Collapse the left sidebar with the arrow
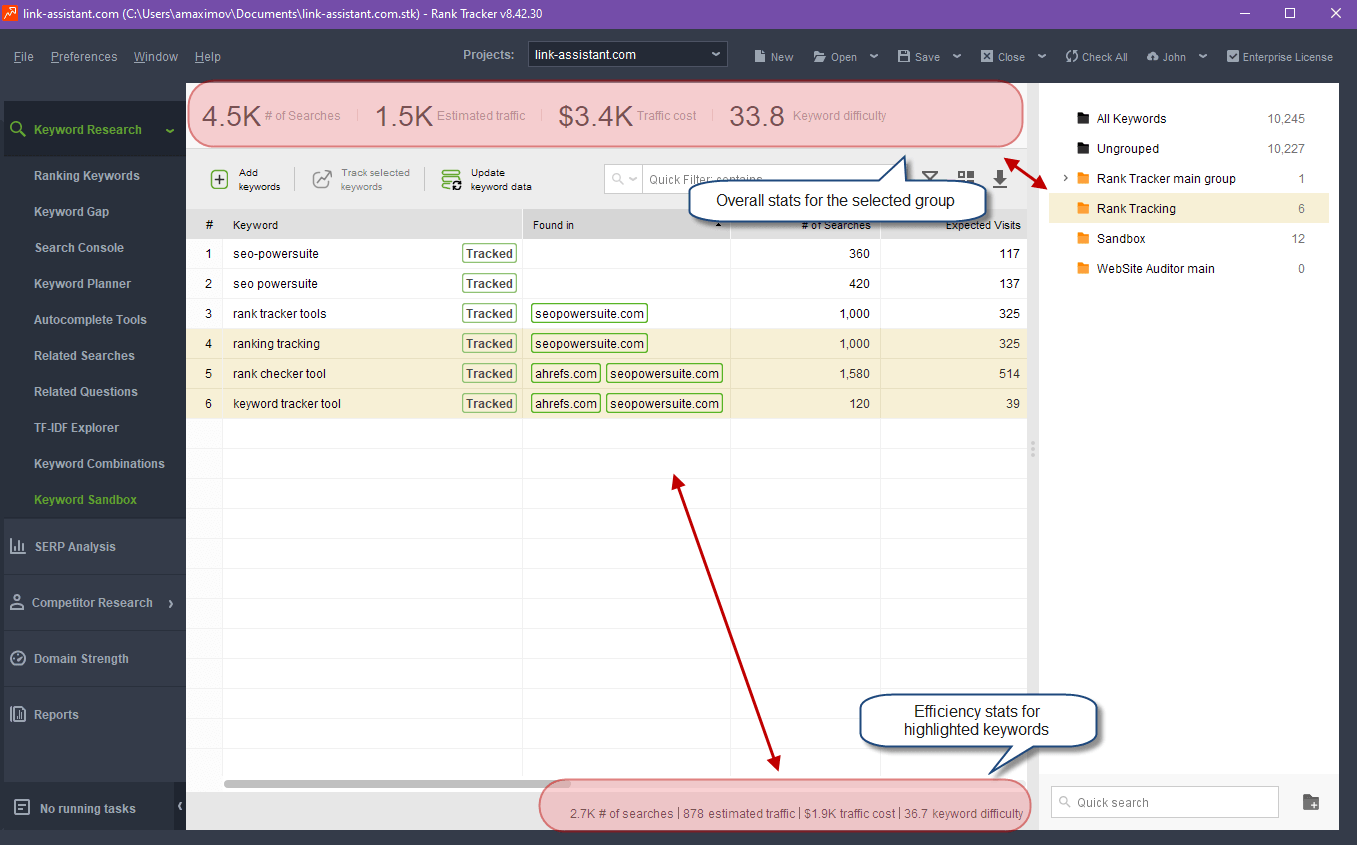 pyautogui.click(x=180, y=806)
